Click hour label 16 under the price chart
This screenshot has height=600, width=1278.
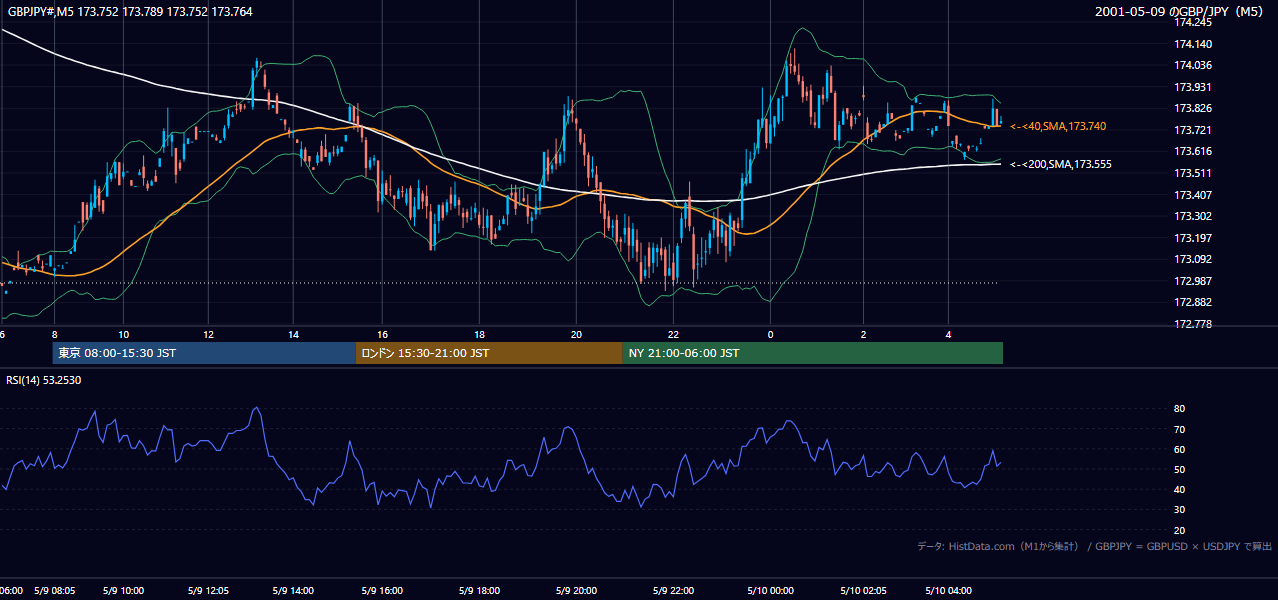pyautogui.click(x=383, y=334)
